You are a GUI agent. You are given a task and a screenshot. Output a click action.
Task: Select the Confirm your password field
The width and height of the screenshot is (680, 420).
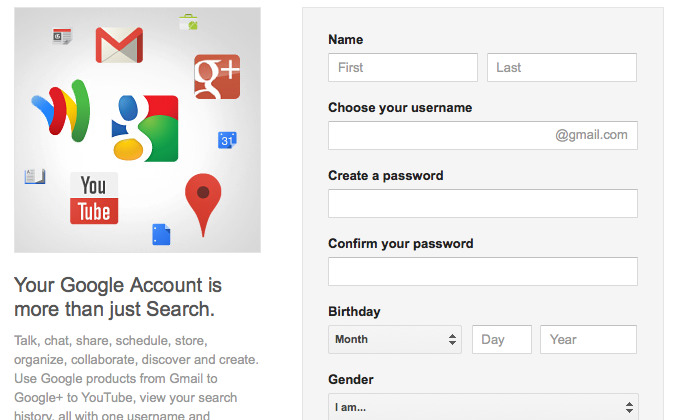(483, 272)
